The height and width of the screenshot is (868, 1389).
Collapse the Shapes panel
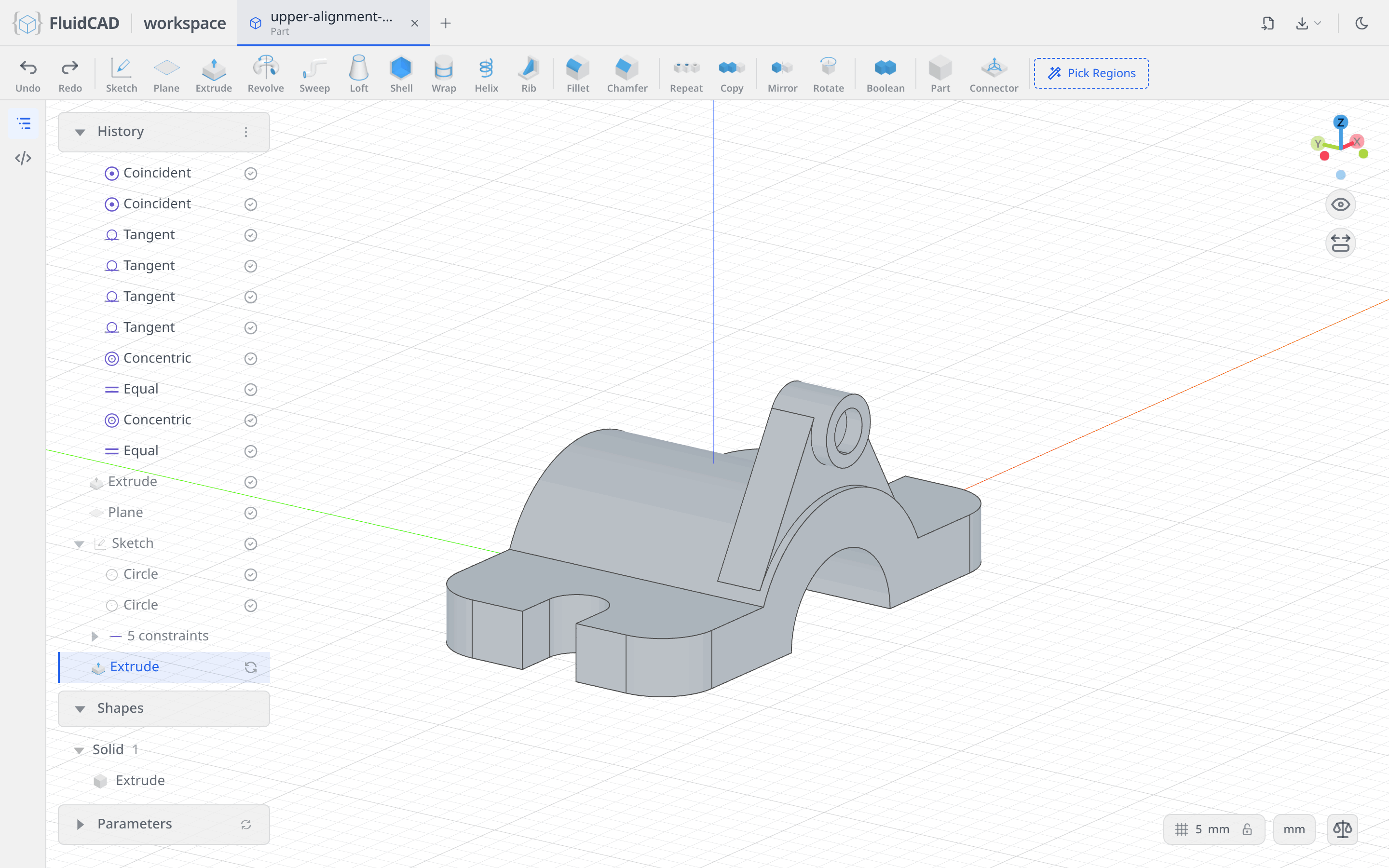(x=80, y=709)
